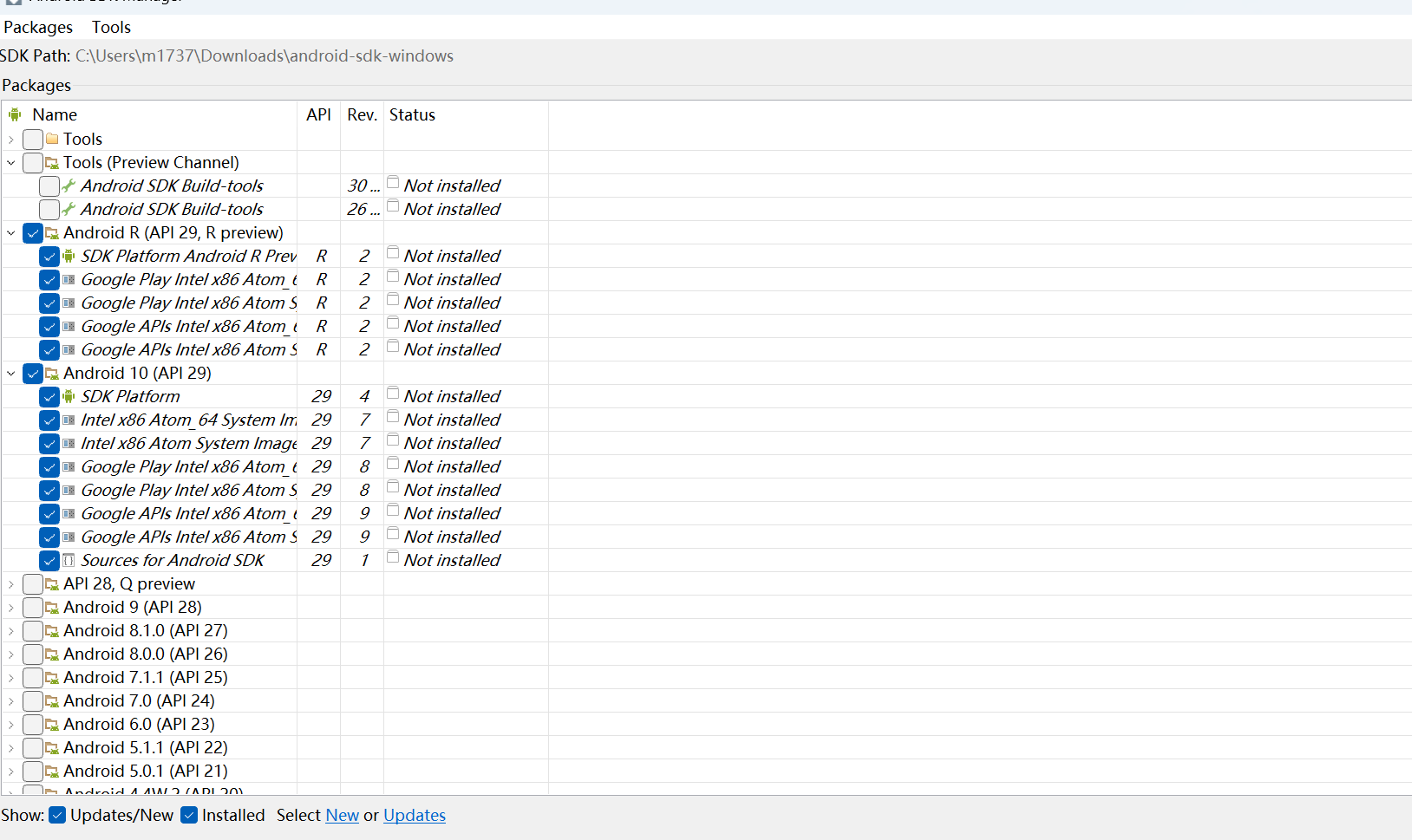Click the icon for Google APIs Atom System, revision 9

pos(69,537)
